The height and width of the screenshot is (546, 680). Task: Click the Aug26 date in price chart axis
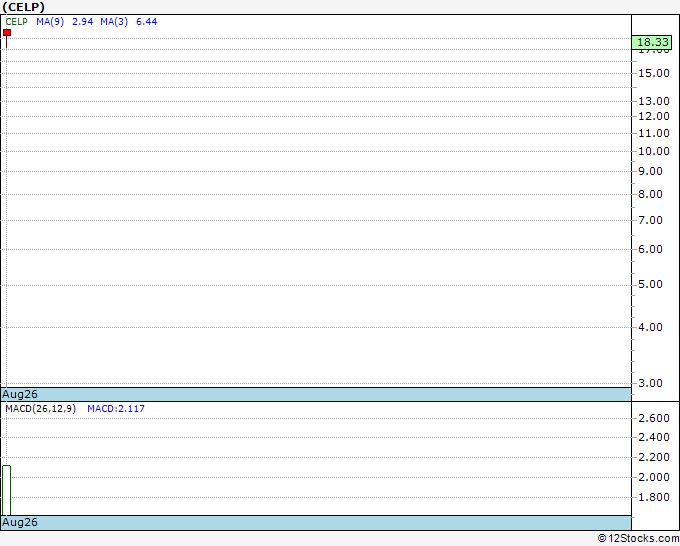(20, 394)
